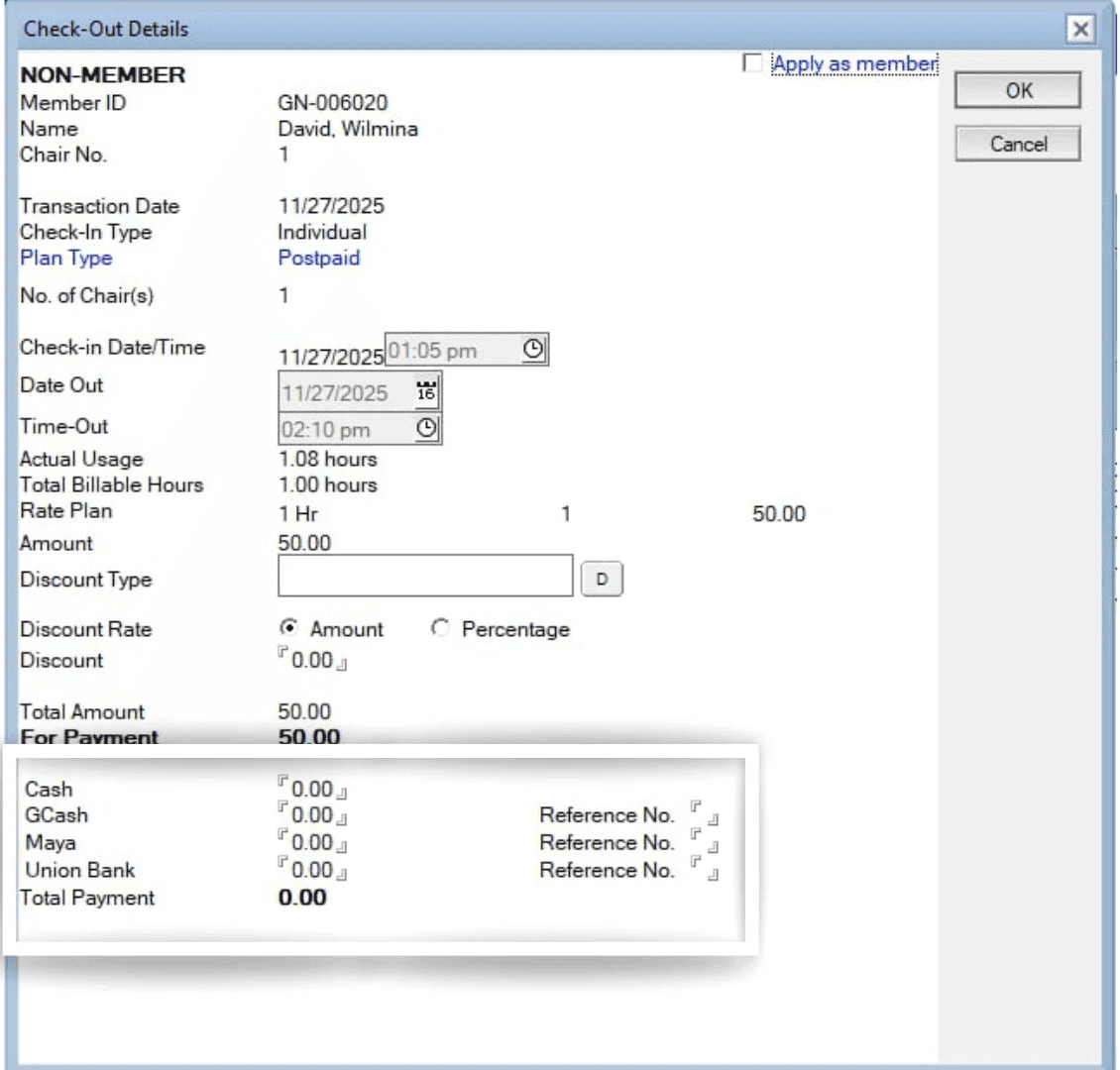Click the GCash Reference No. field
1120x1070 pixels.
(705, 813)
